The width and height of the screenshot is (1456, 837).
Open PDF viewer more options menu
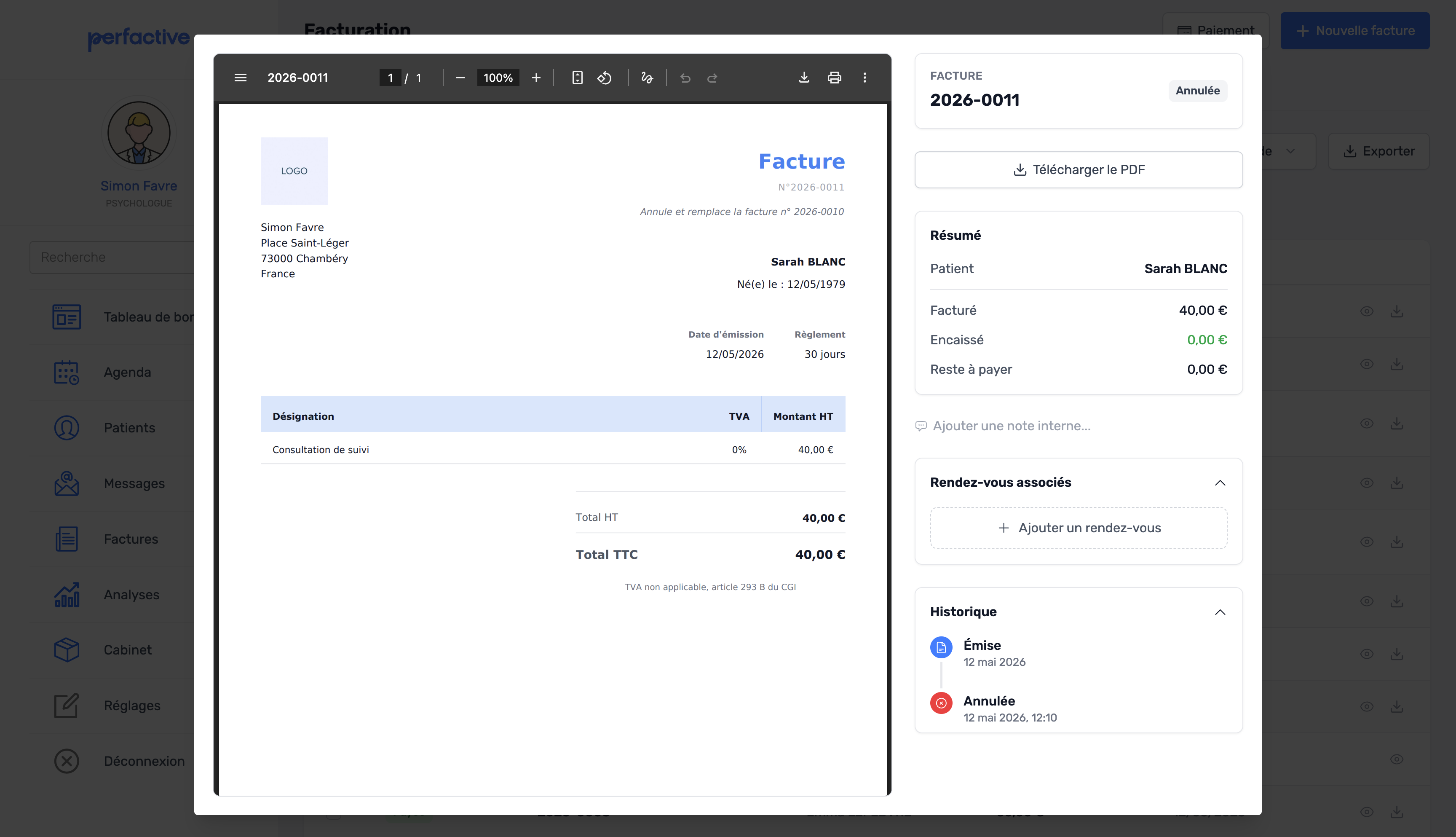(x=864, y=78)
